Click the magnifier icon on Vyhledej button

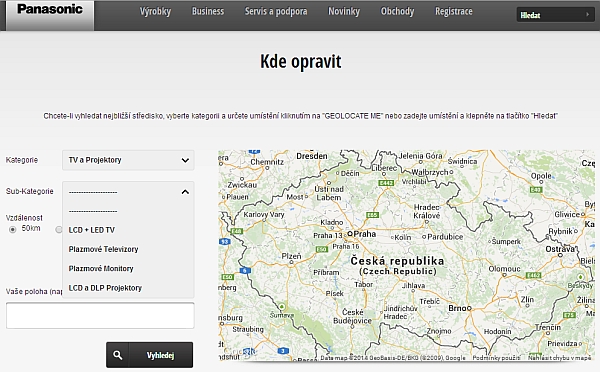[x=118, y=355]
